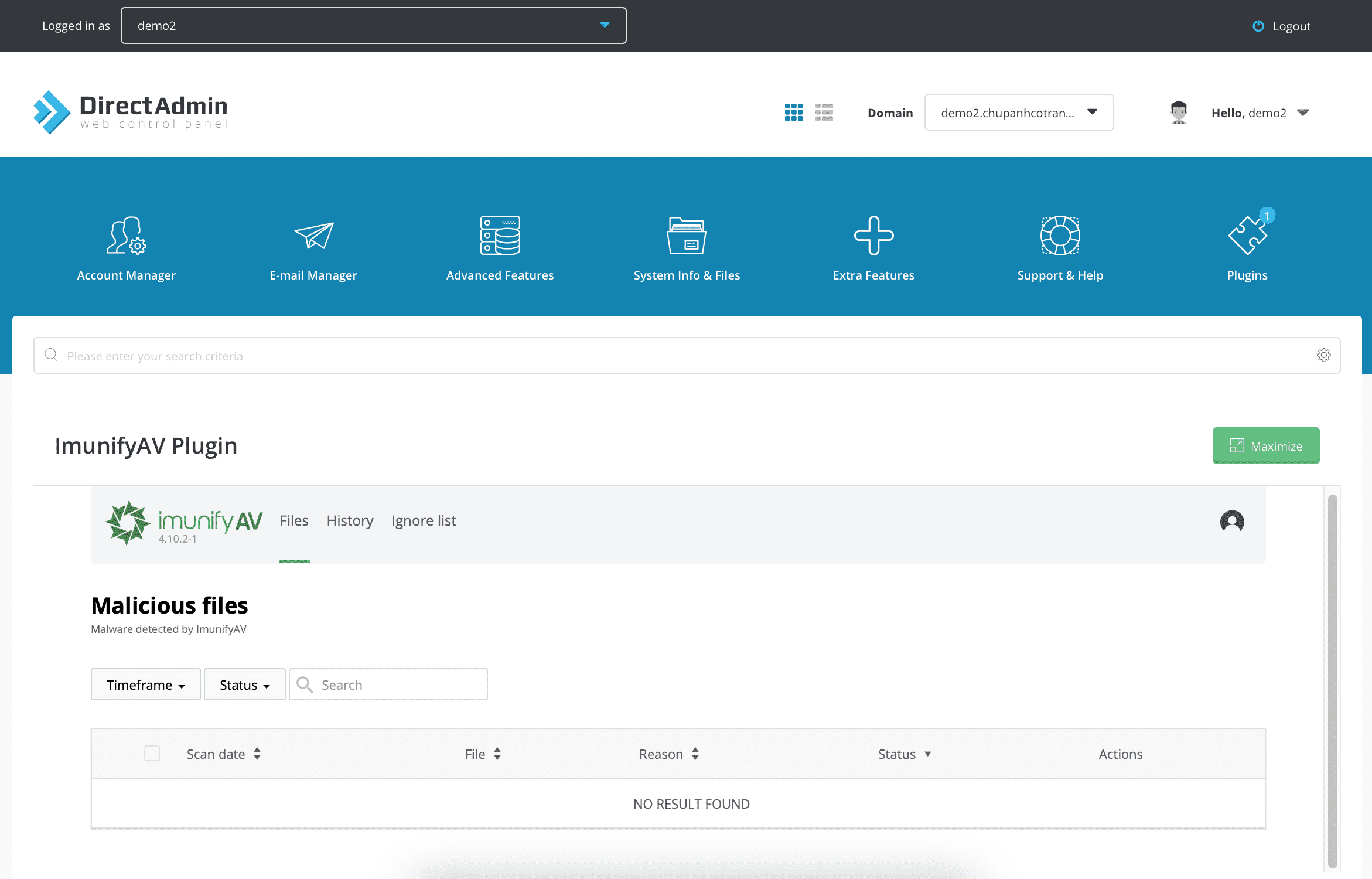Toggle the select-all files checkbox

[x=151, y=754]
